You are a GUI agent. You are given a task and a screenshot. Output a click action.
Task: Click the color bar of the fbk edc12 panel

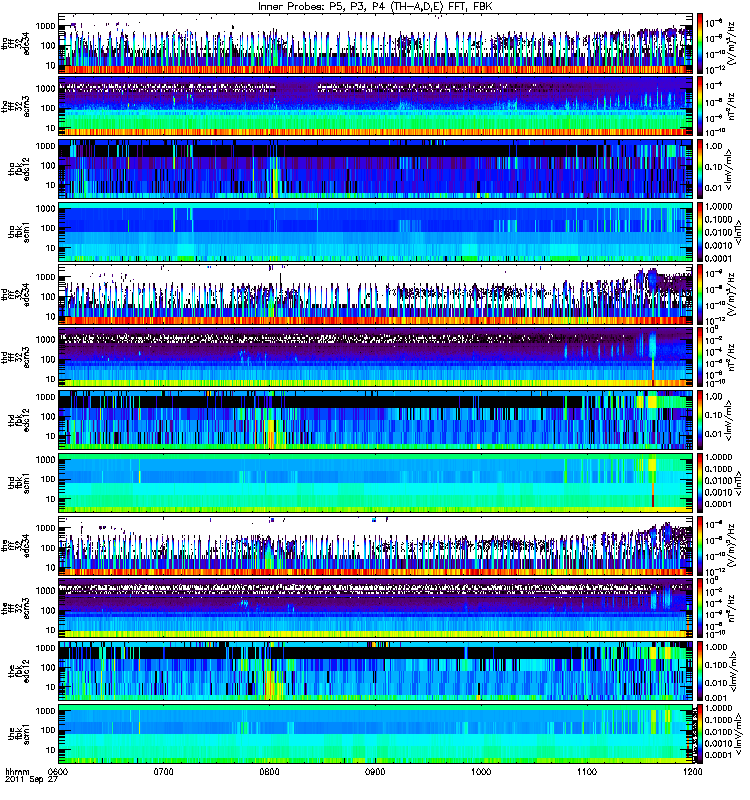[699, 671]
